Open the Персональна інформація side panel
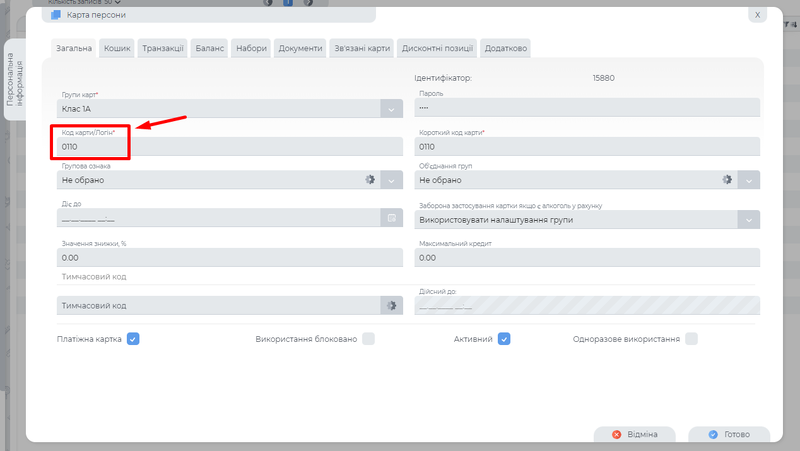800x451 pixels. pyautogui.click(x=15, y=82)
